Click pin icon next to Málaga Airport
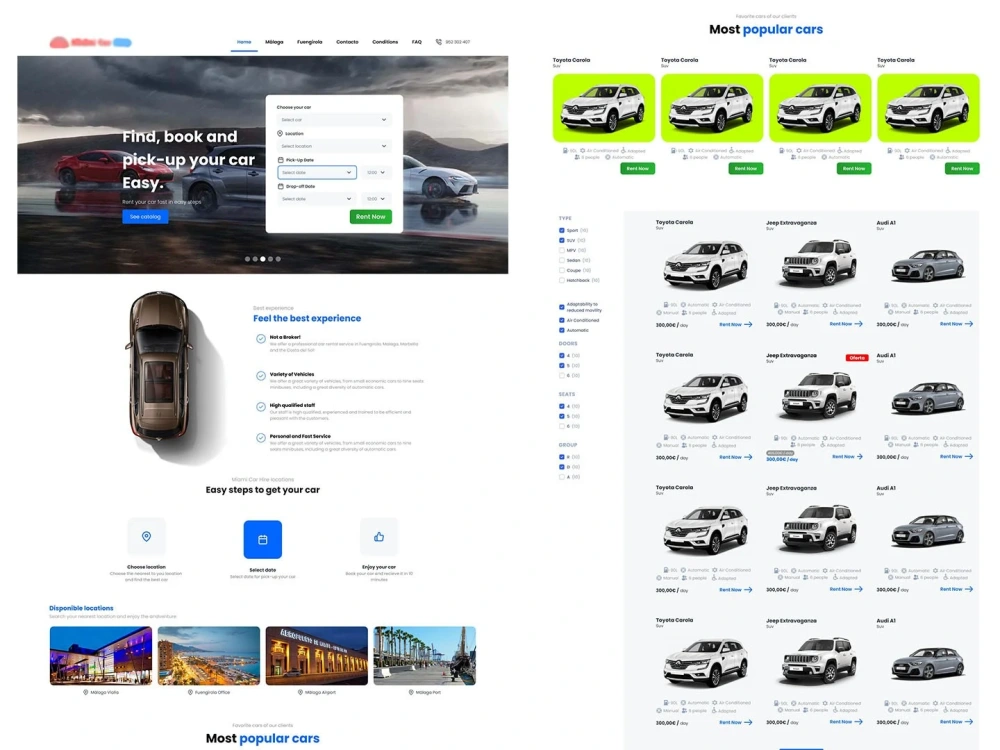Screen dimensions: 1000x750 tap(300, 692)
